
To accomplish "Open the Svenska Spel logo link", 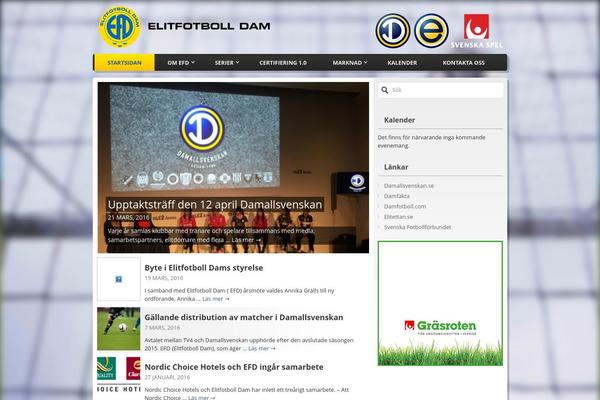I will coord(476,31).
